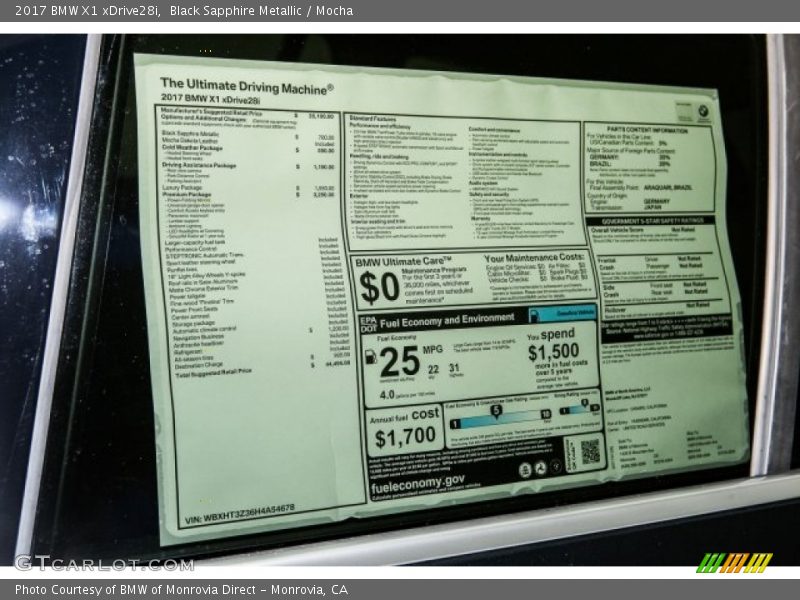Click the EPA DOT badge on fuel label
The image size is (800, 600).
(x=368, y=322)
